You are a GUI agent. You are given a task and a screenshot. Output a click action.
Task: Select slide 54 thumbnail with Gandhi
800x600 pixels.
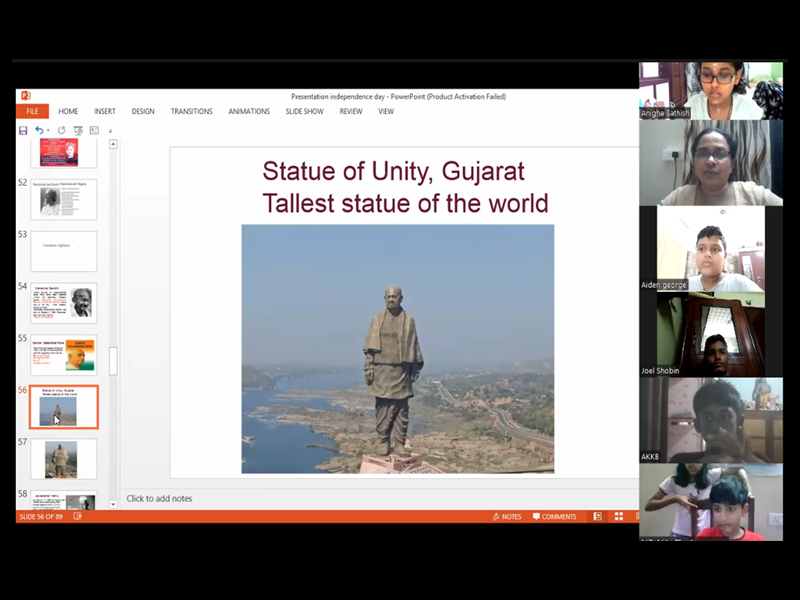click(64, 302)
